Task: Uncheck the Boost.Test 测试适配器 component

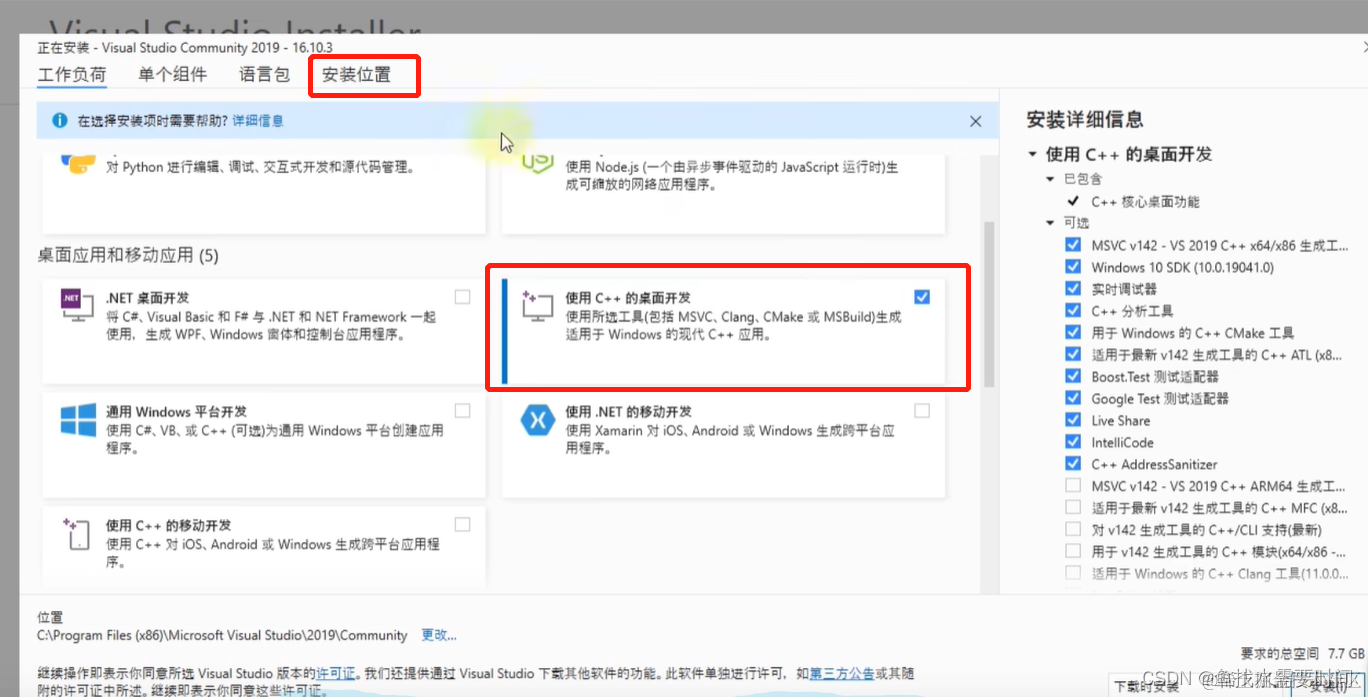Action: [1072, 376]
